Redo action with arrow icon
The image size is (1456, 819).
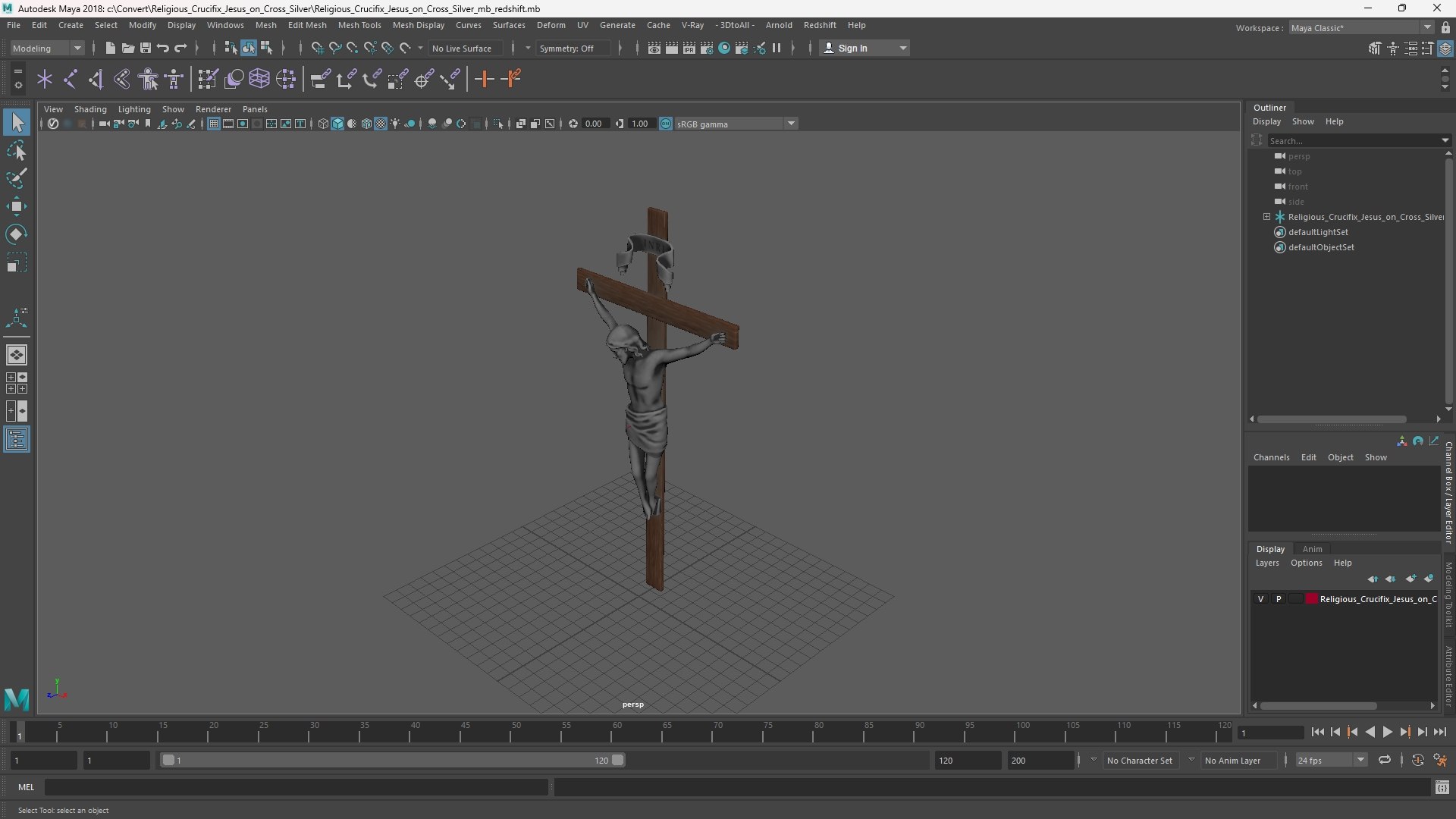click(x=180, y=48)
